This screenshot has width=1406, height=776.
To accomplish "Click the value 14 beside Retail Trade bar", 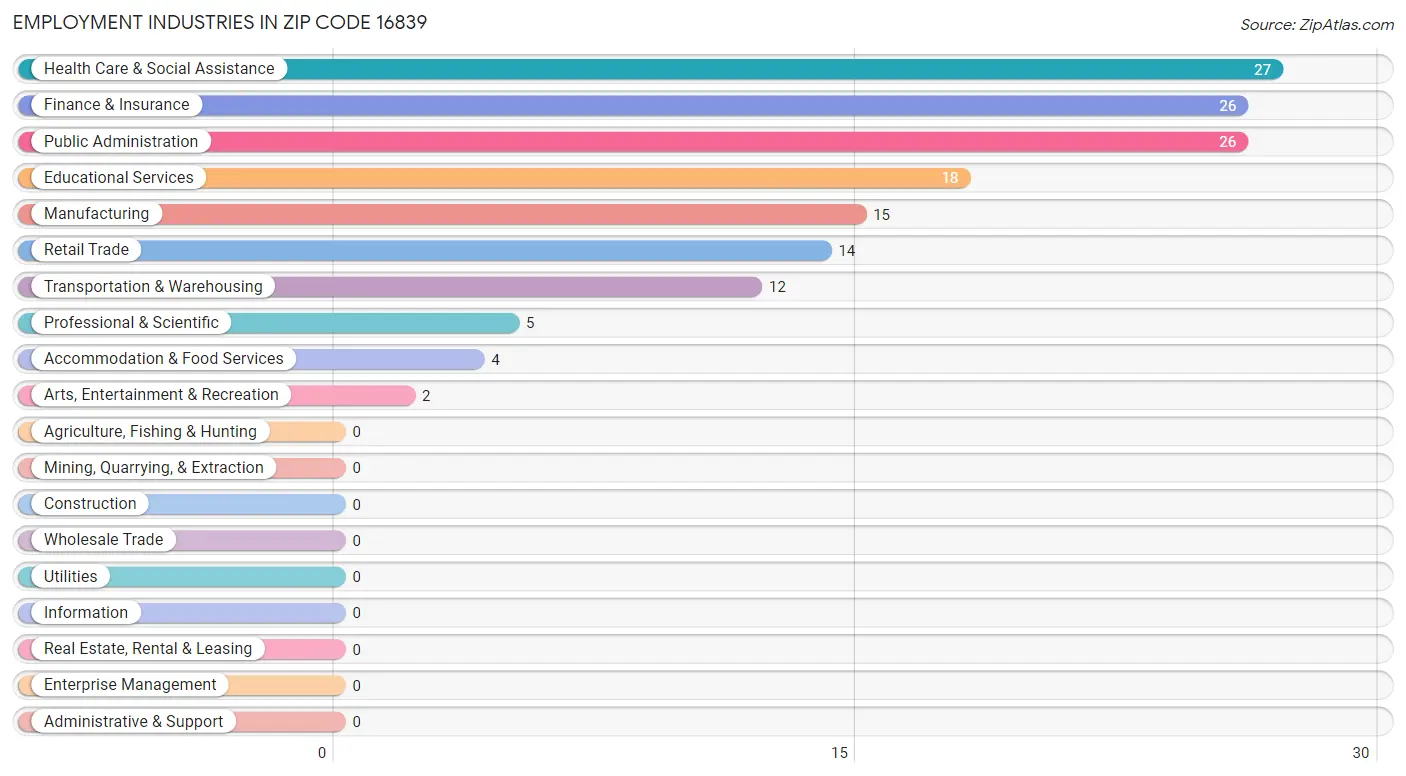I will [847, 251].
